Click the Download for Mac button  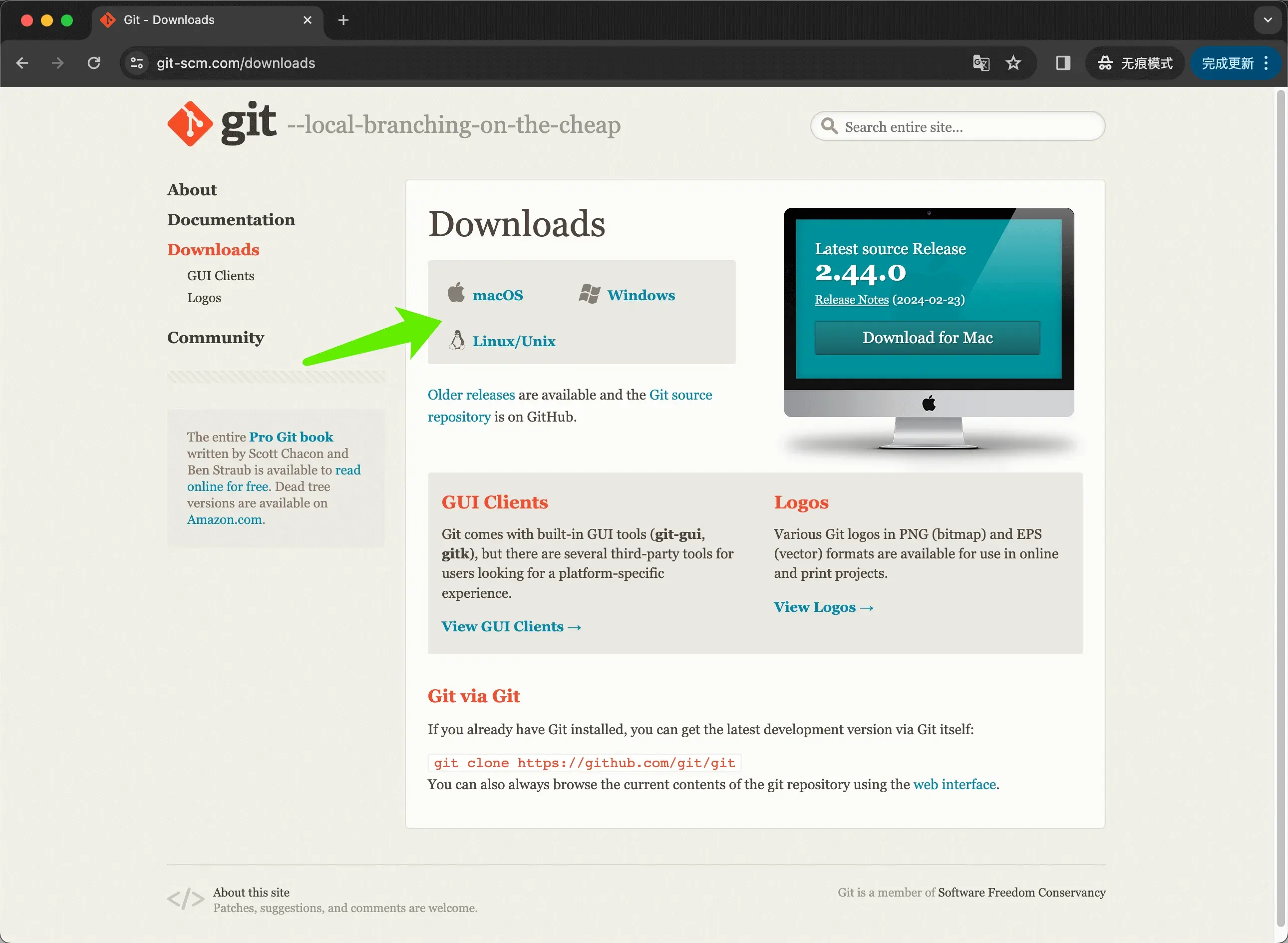[928, 338]
